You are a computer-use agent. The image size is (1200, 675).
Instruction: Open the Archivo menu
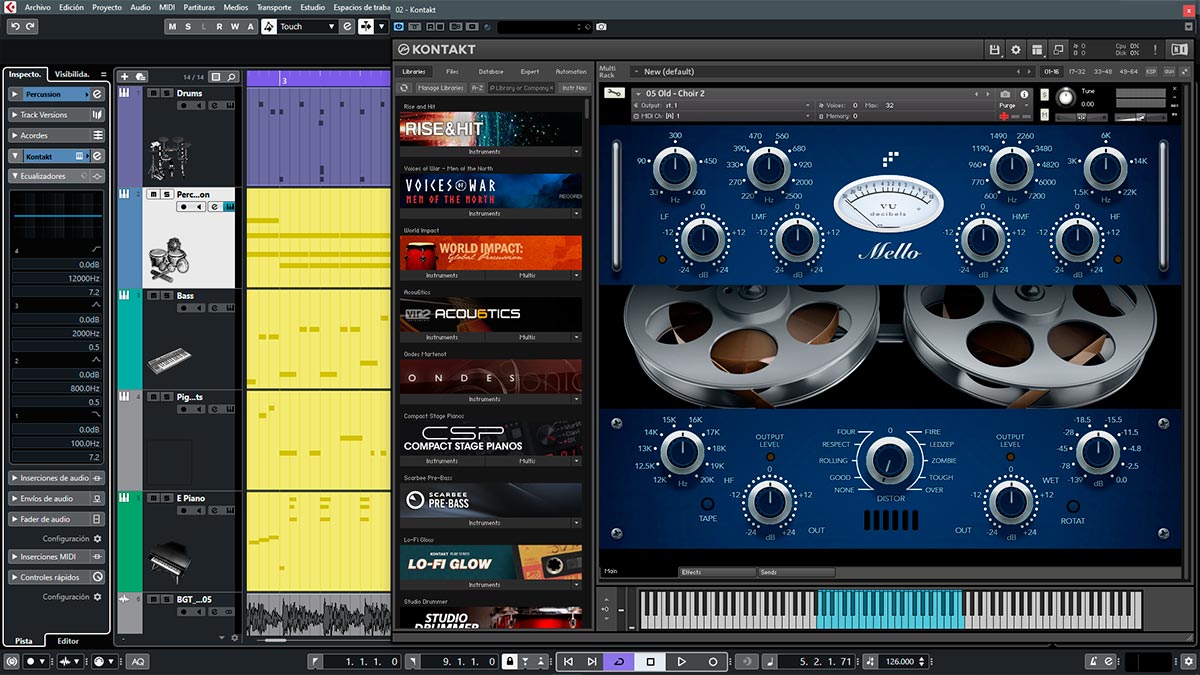(37, 7)
